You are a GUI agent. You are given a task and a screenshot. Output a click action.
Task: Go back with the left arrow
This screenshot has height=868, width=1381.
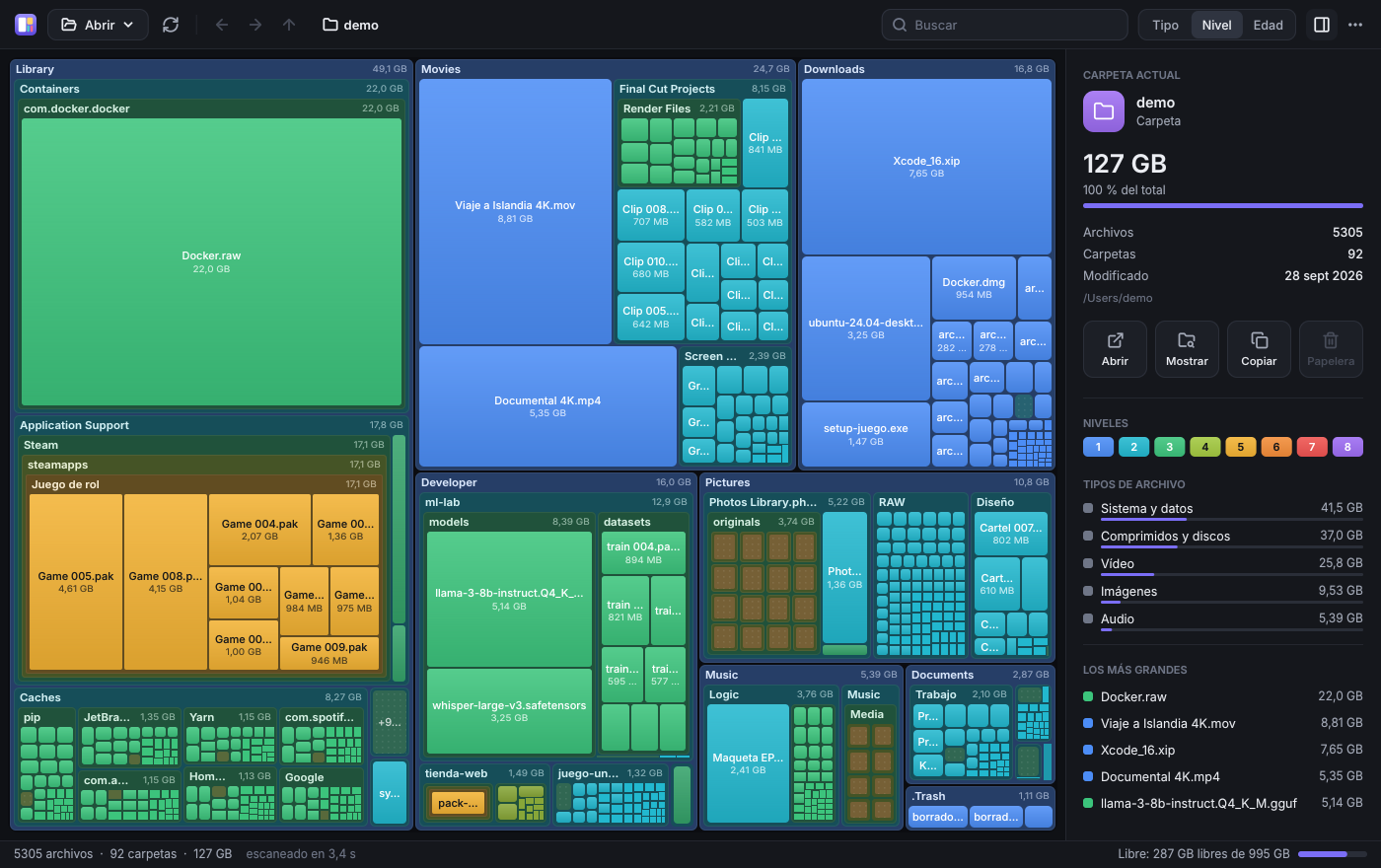point(222,25)
